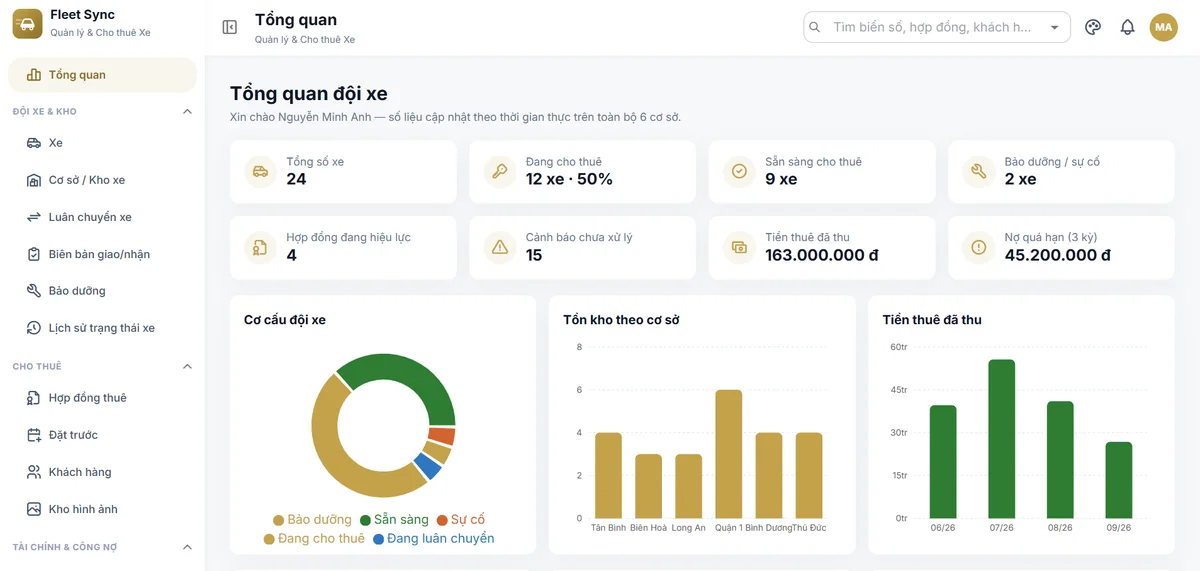Click the check icon on Sẵn sàng cho thuê card
Viewport: 1200px width, 571px height.
pyautogui.click(x=739, y=171)
